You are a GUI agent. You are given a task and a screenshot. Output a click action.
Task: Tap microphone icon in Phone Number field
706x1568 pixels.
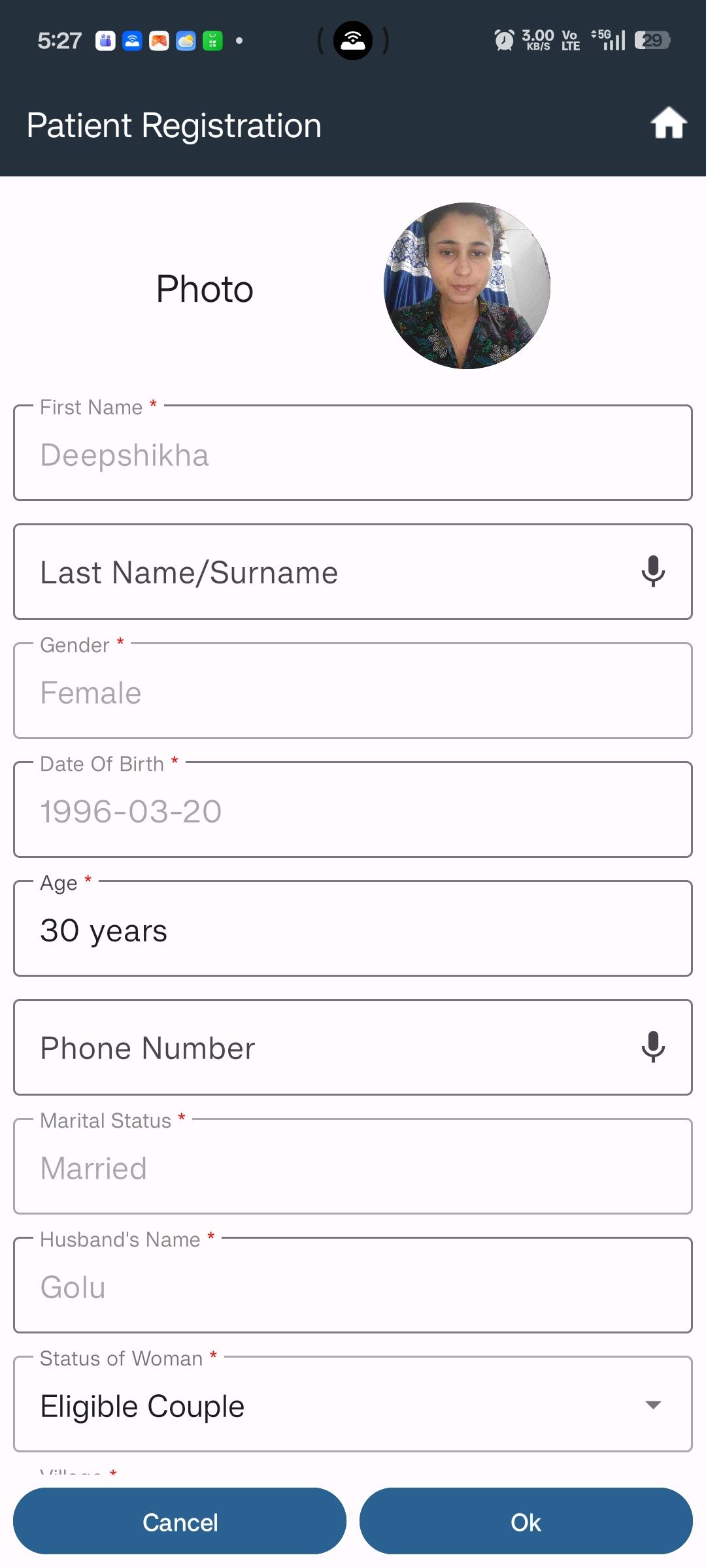[x=653, y=1047]
